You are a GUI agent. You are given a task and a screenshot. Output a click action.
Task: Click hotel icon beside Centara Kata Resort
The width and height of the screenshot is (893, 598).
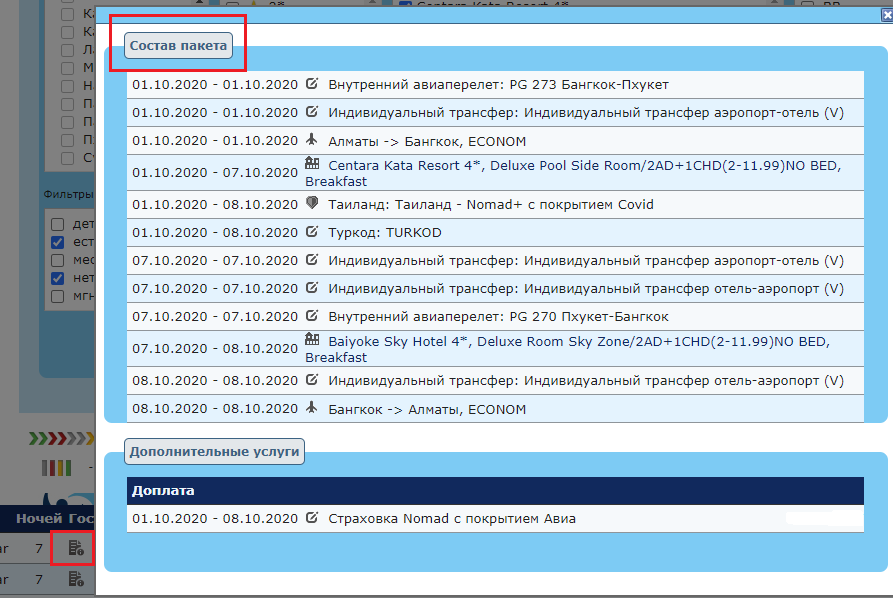312,163
